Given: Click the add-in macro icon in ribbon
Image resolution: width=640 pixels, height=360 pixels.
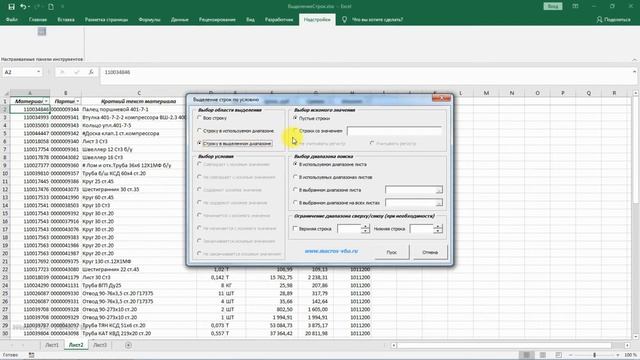Looking at the screenshot, I should click(x=42, y=31).
